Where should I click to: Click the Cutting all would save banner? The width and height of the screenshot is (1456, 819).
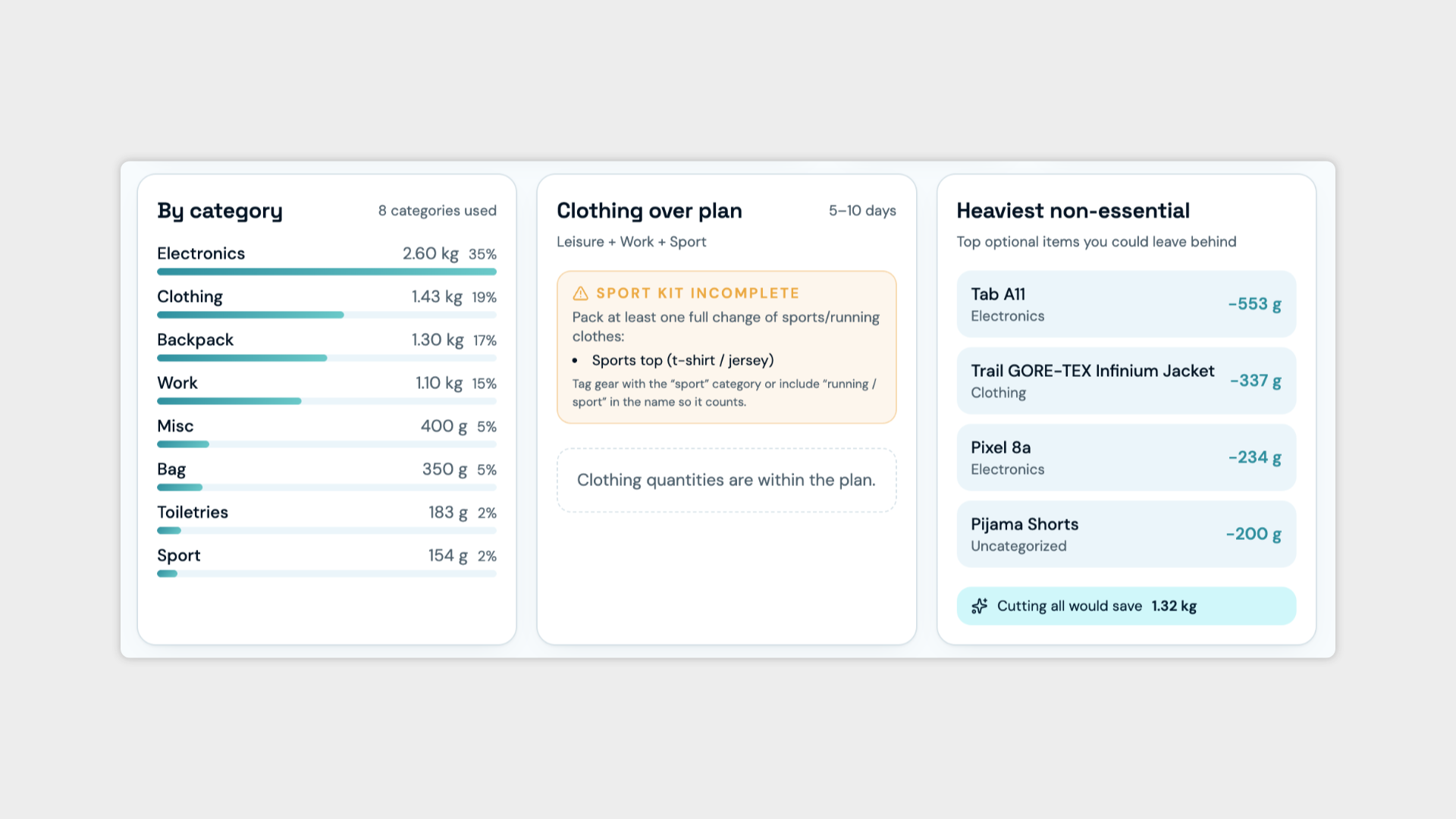(x=1126, y=606)
